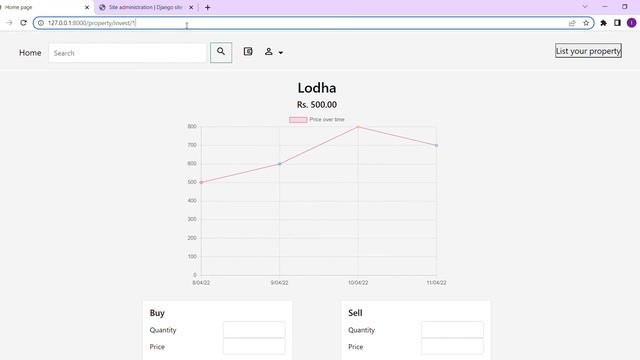Close the Home page tab
This screenshot has width=640, height=360.
(x=87, y=7)
